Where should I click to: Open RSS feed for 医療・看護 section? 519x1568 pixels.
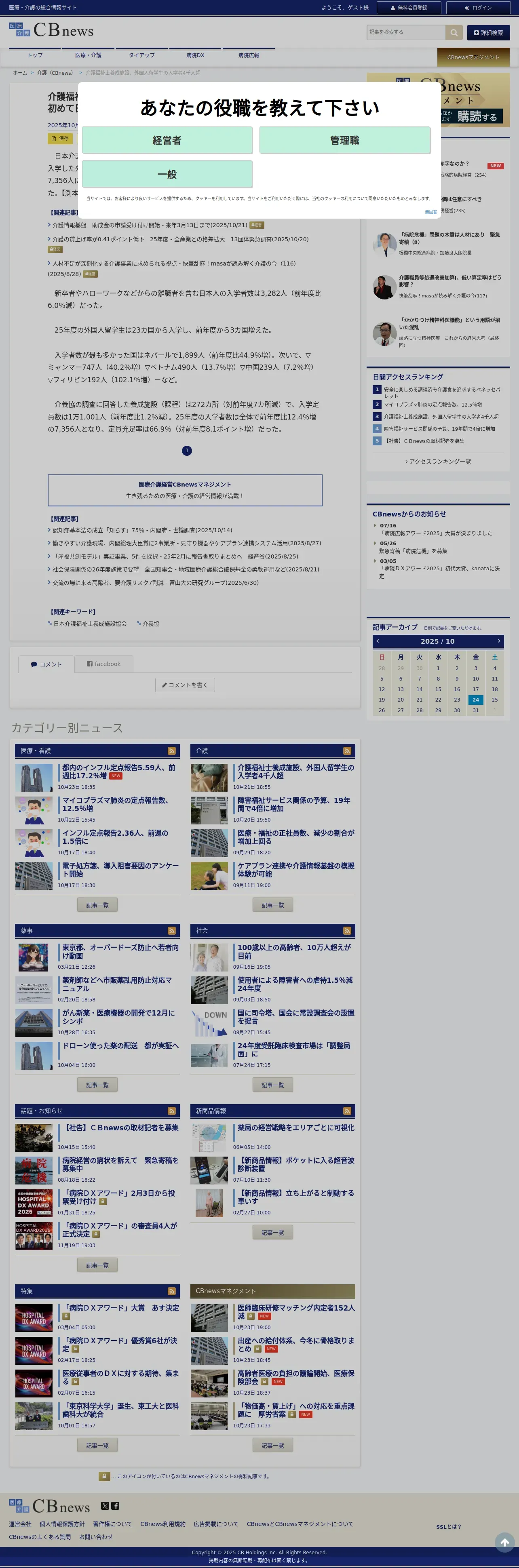(172, 750)
